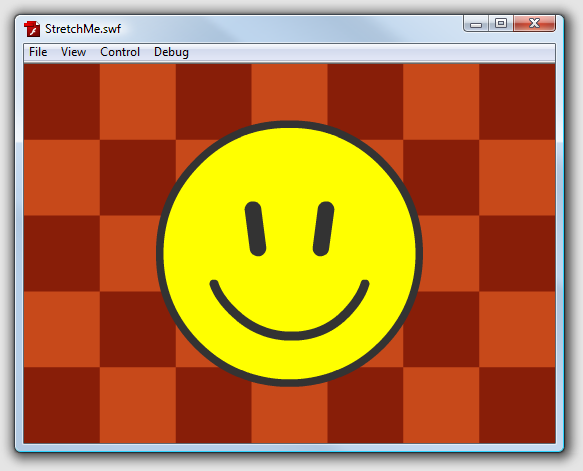Maximize the StretchMe.swf window
The width and height of the screenshot is (583, 471).
click(x=501, y=24)
